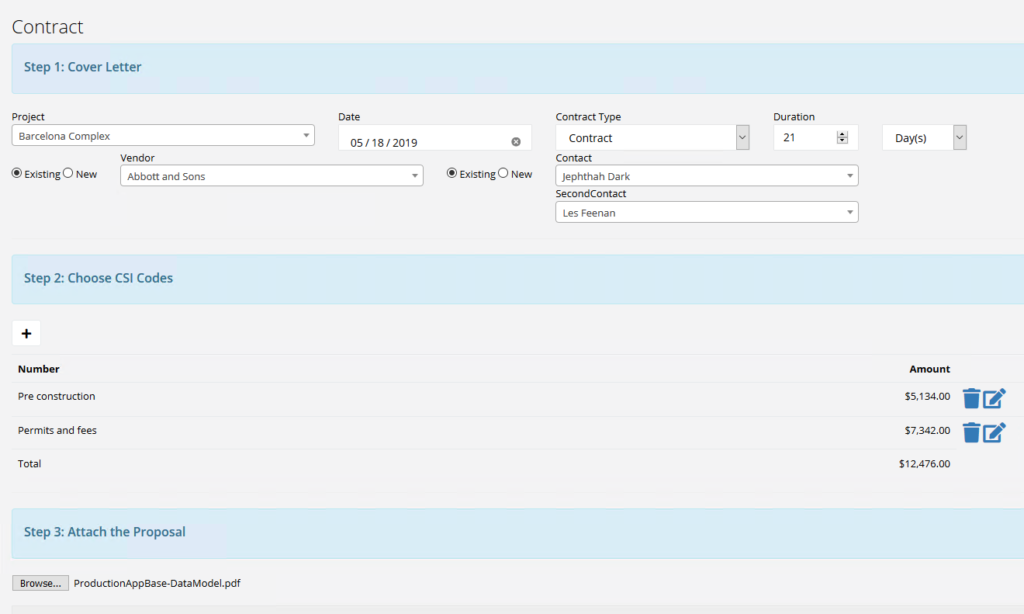Image resolution: width=1024 pixels, height=614 pixels.
Task: Open the Vendor dropdown showing Abbott and Sons
Action: tap(272, 175)
